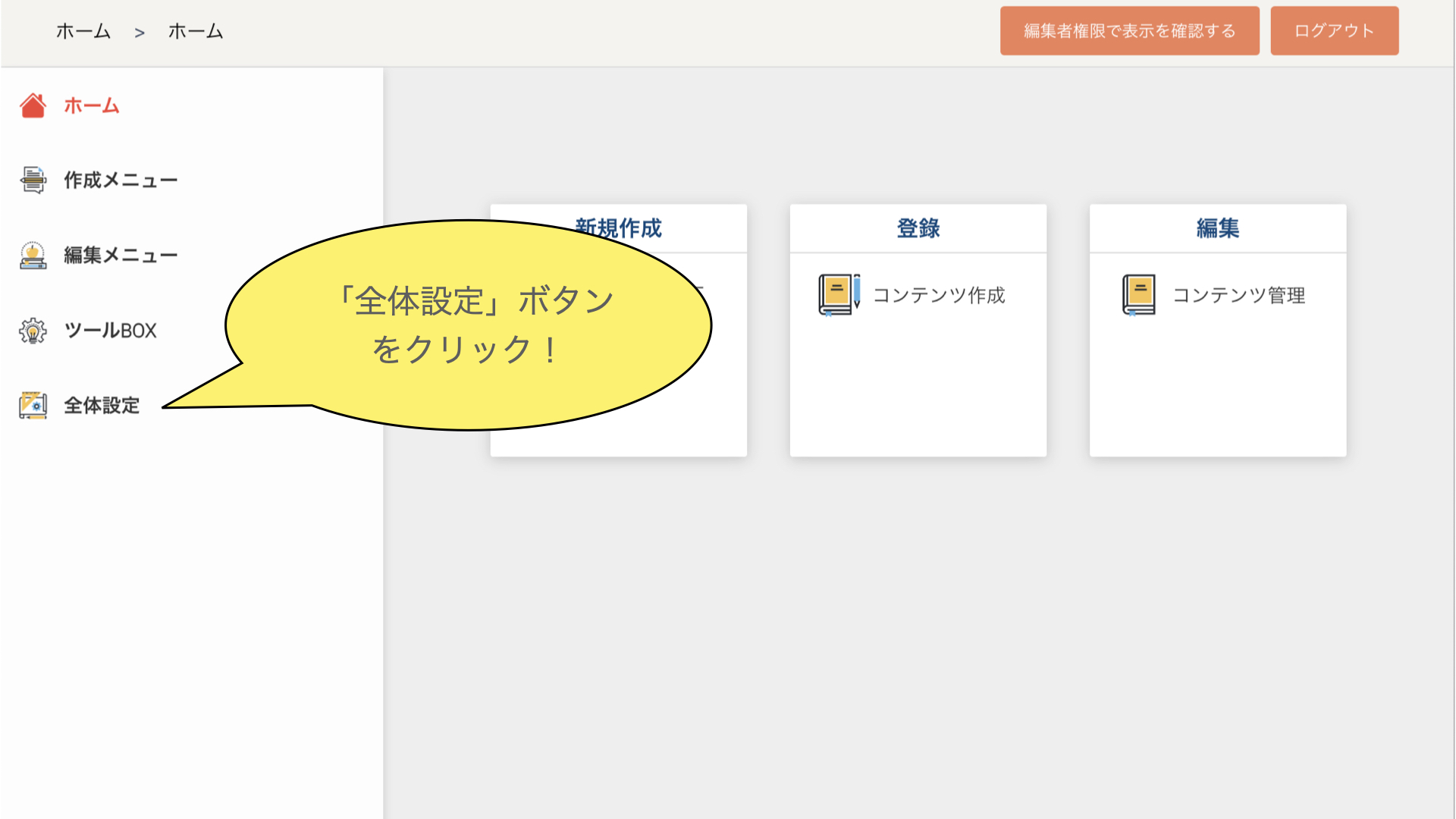Click the 編集メニュー stamp icon
Screen dimensions: 1456x819
click(x=33, y=256)
